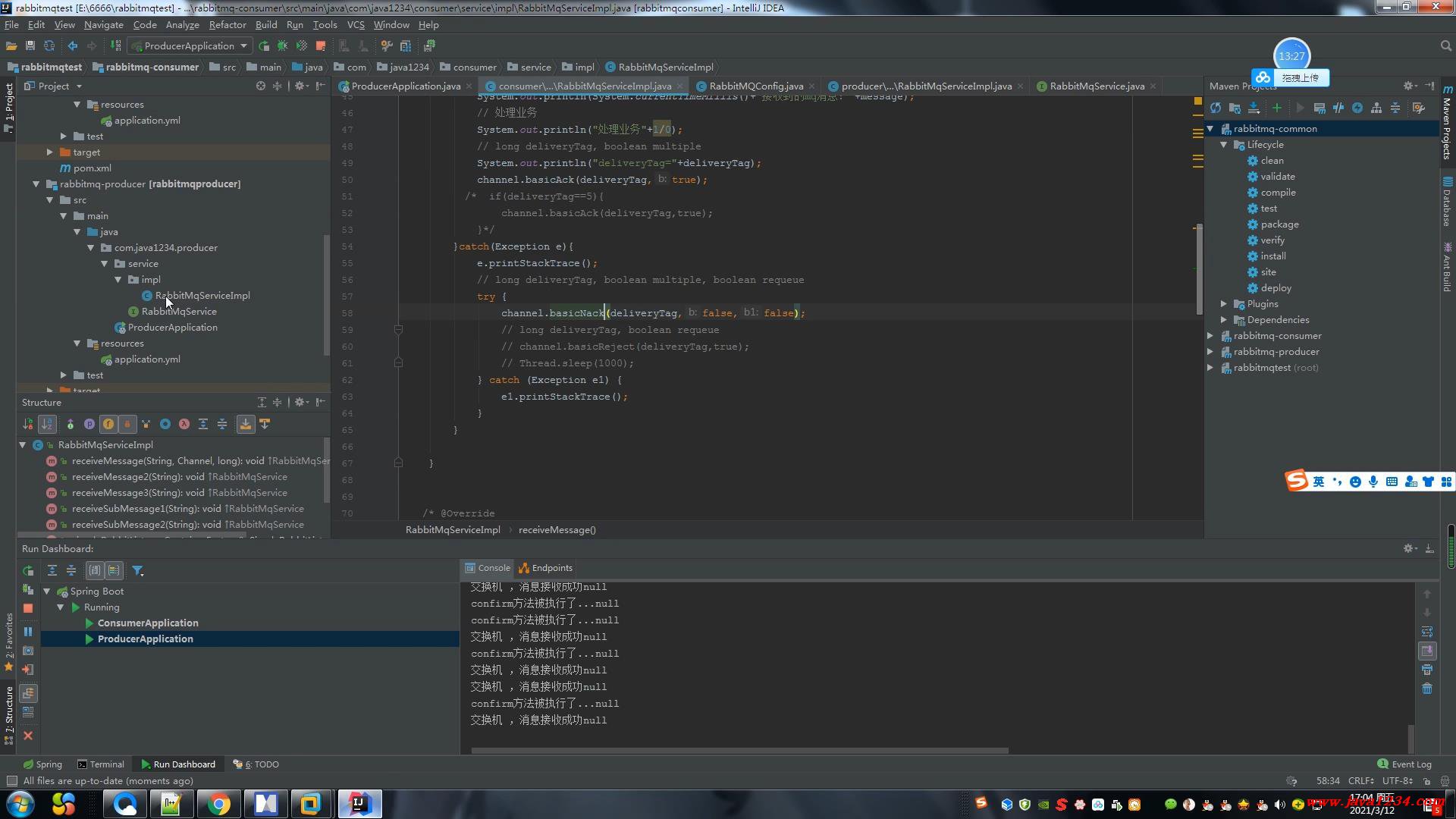Open the VCS menu
The image size is (1456, 819).
356,24
